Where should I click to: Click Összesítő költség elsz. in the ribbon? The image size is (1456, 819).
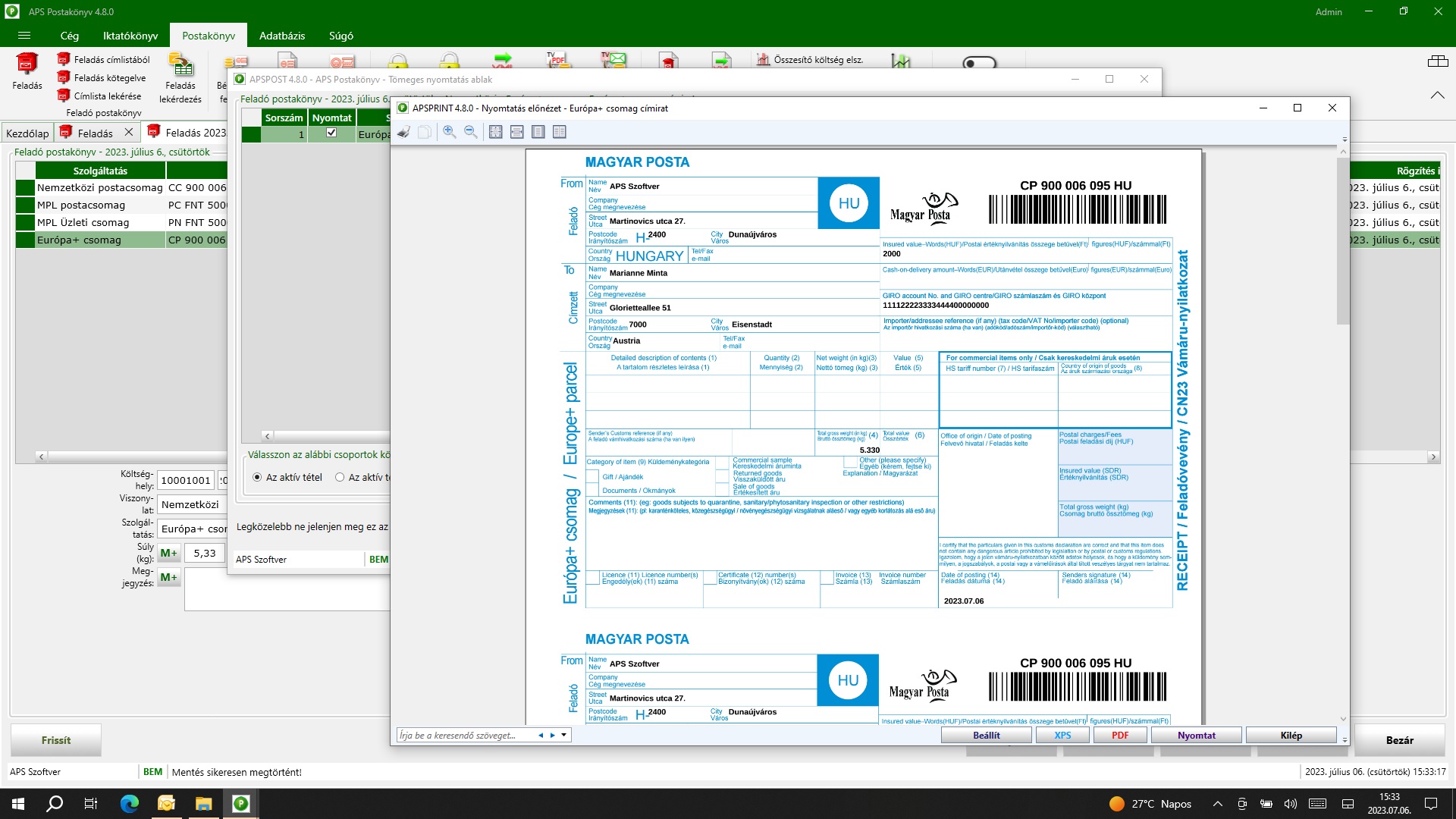pos(810,60)
